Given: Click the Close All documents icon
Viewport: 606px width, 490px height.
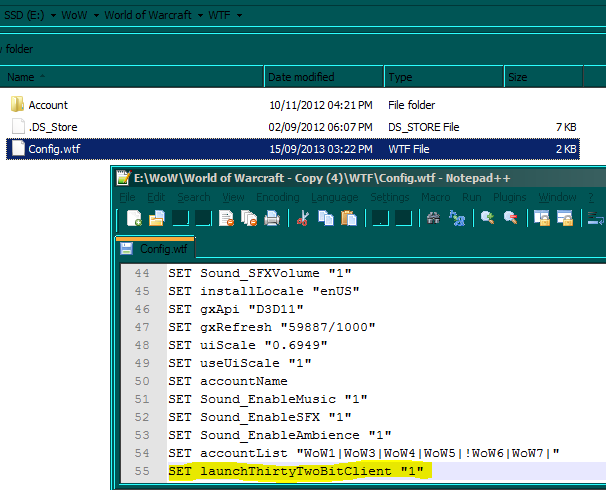Looking at the screenshot, I should pos(249,218).
